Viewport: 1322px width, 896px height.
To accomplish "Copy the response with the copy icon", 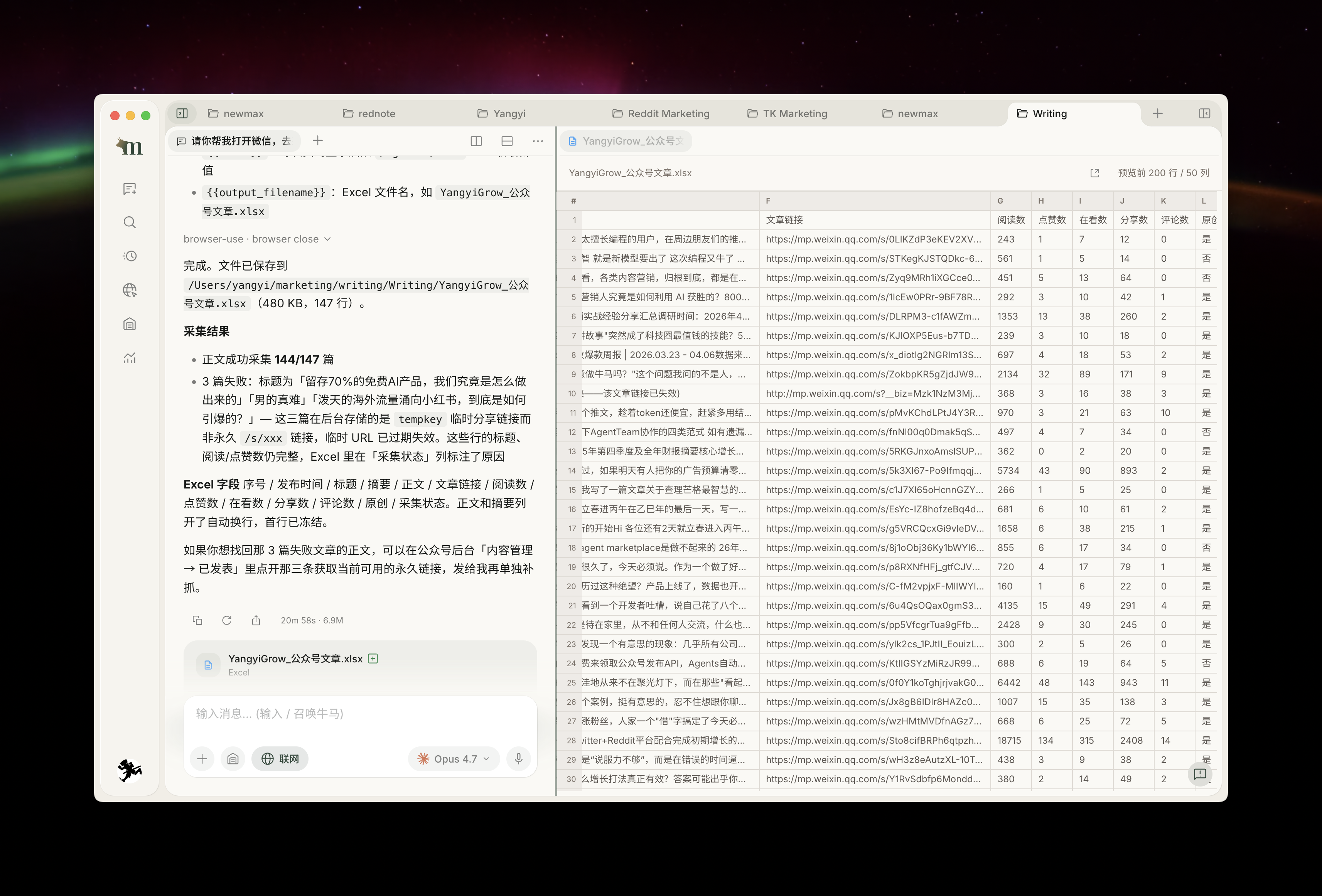I will (x=197, y=620).
